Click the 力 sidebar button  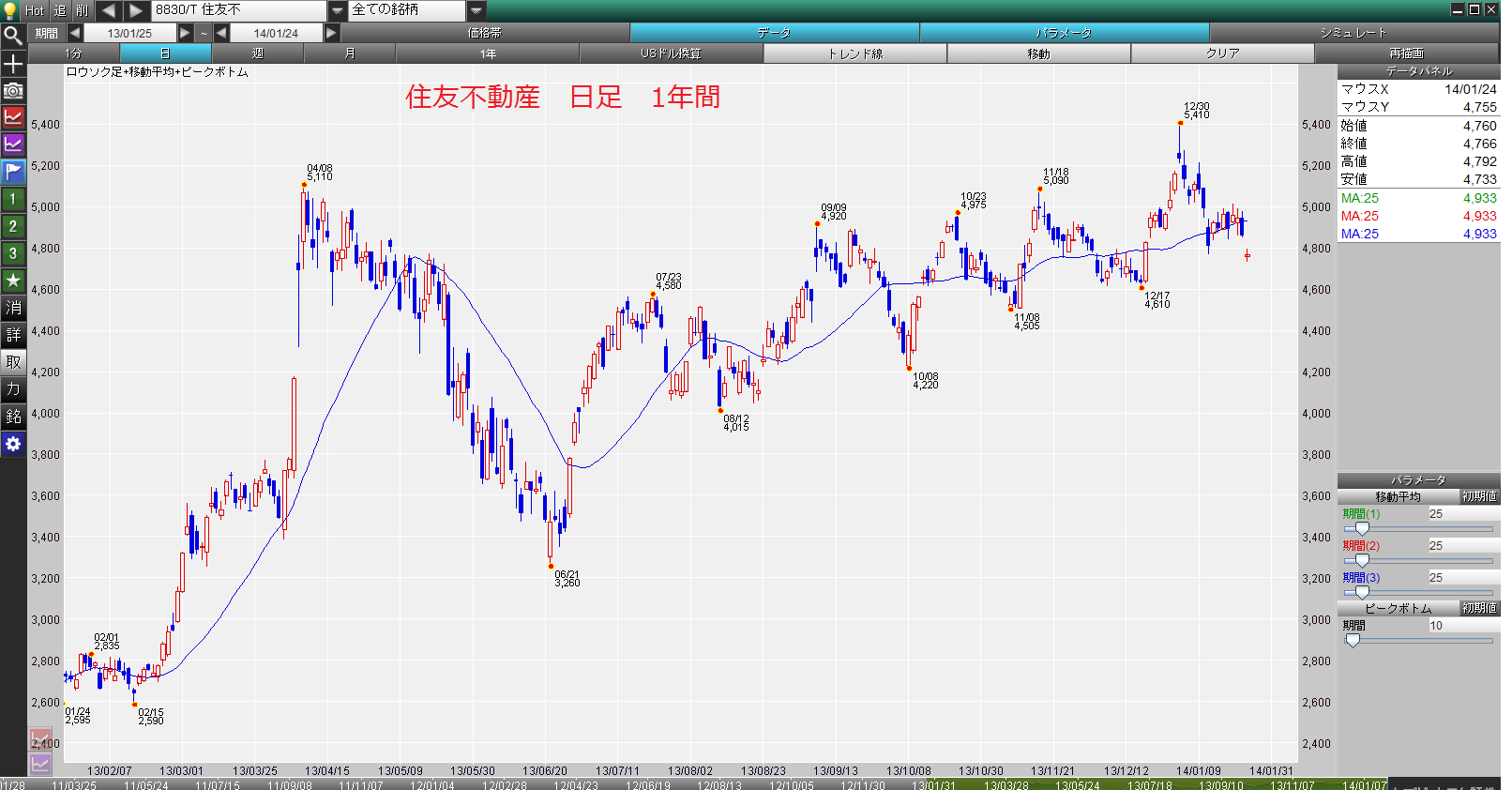(13, 389)
